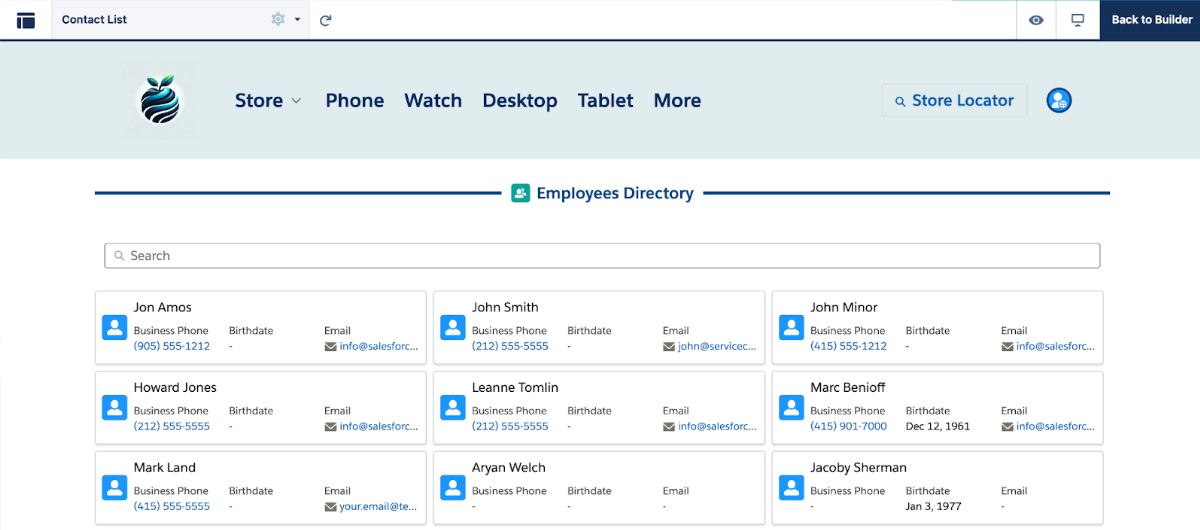This screenshot has height=530, width=1200.
Task: Expand the Store menu dropdown
Action: click(x=268, y=100)
